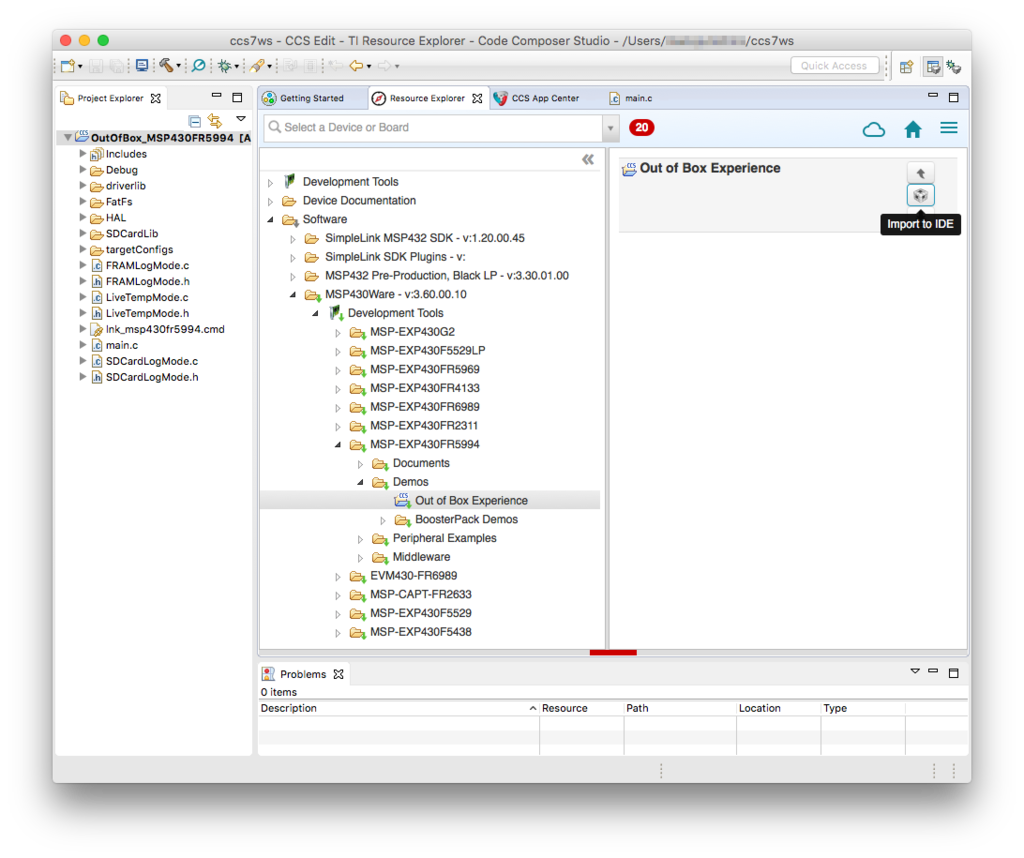Select Out of Box Experience tree item

[472, 501]
